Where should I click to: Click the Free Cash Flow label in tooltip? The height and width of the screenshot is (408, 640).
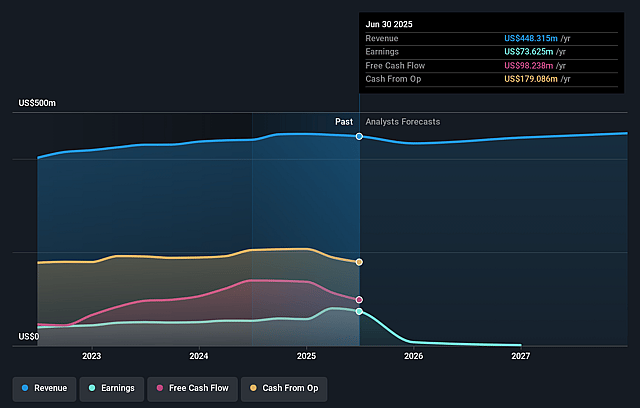point(395,66)
